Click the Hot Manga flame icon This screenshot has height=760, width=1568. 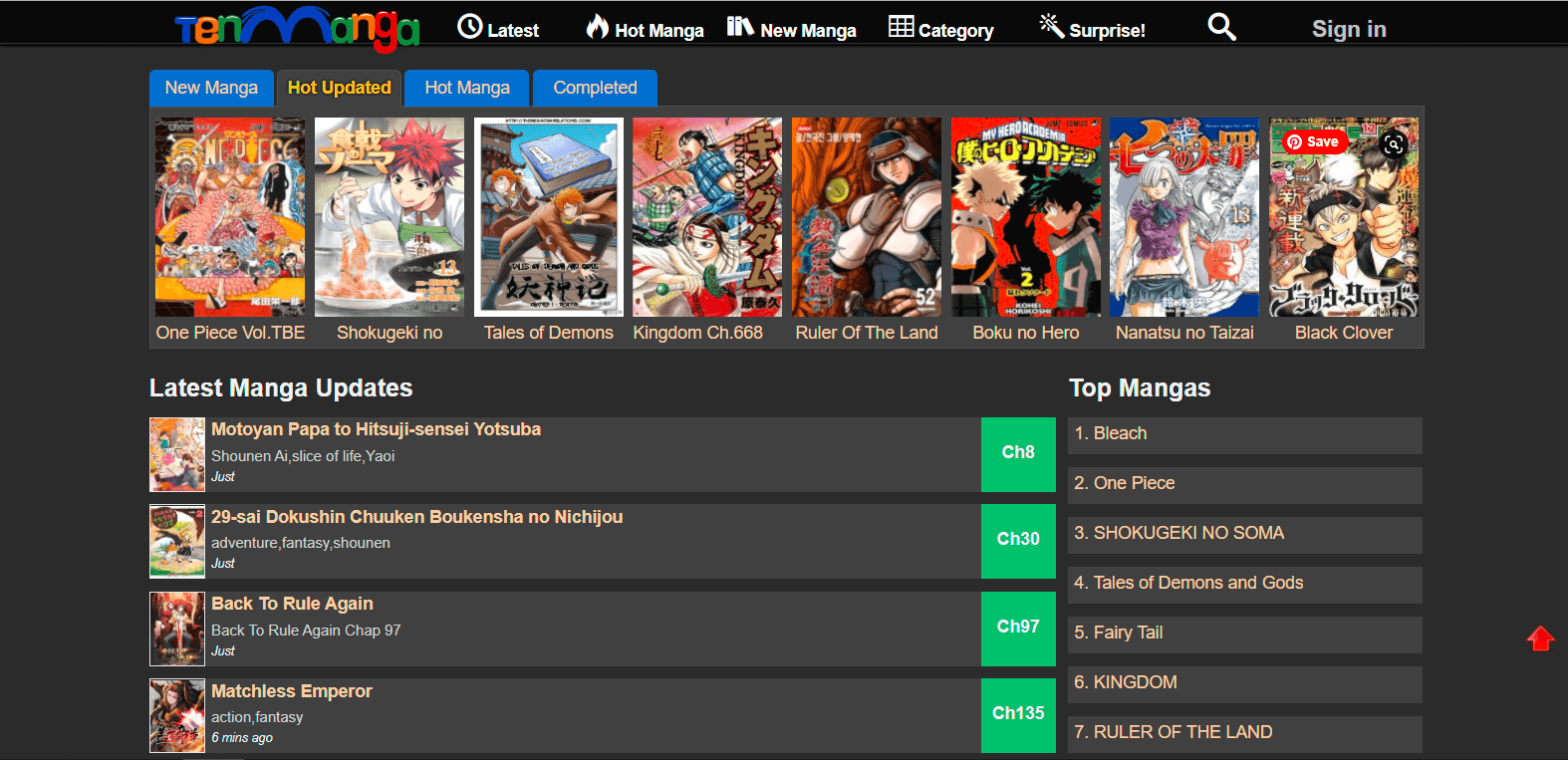[x=597, y=26]
